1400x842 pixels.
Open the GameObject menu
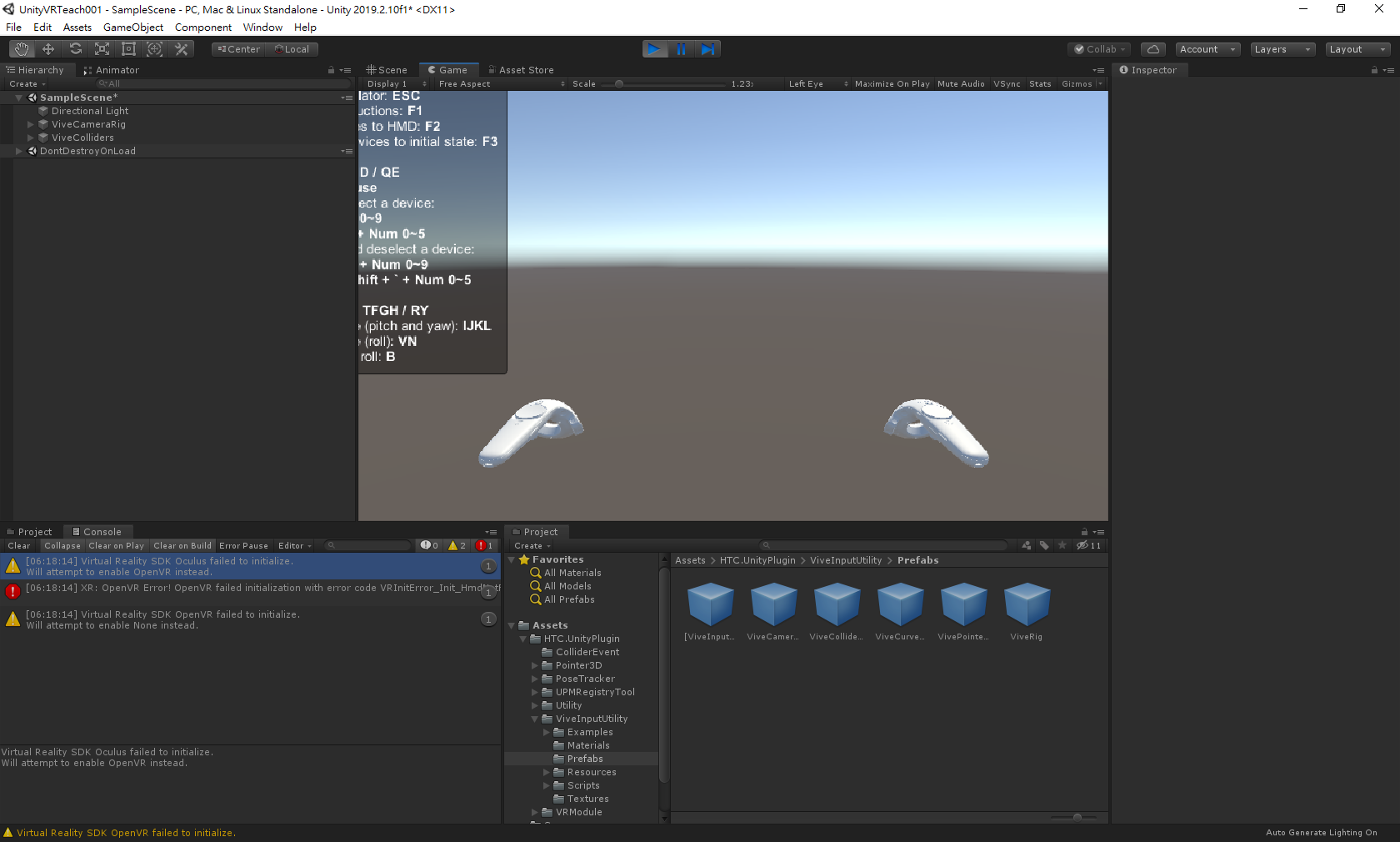(x=133, y=28)
